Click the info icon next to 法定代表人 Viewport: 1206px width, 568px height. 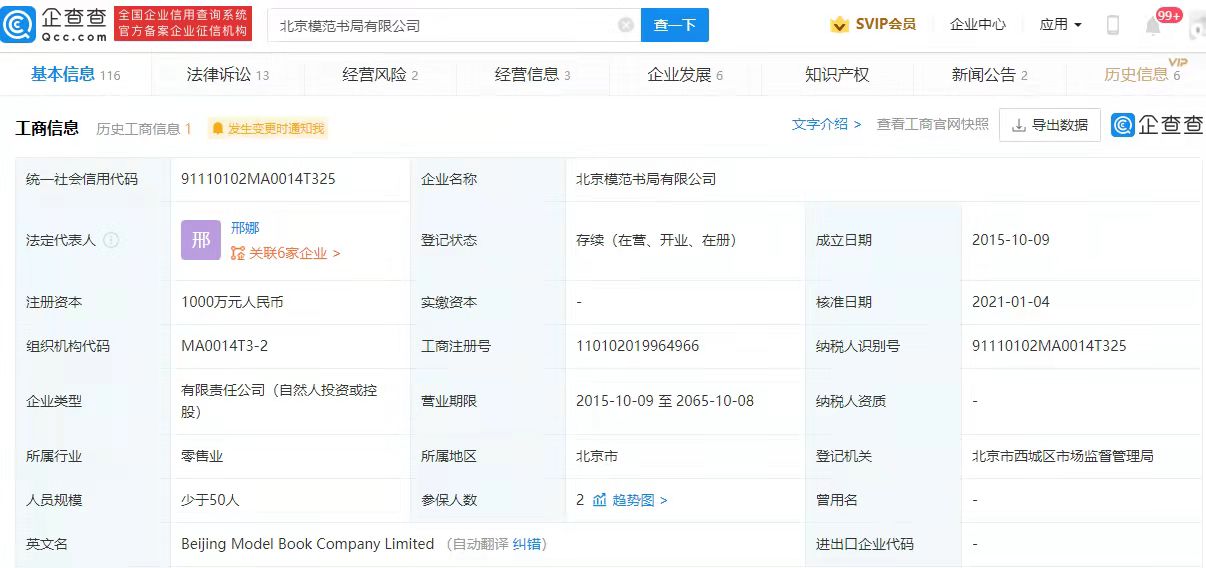pyautogui.click(x=111, y=240)
